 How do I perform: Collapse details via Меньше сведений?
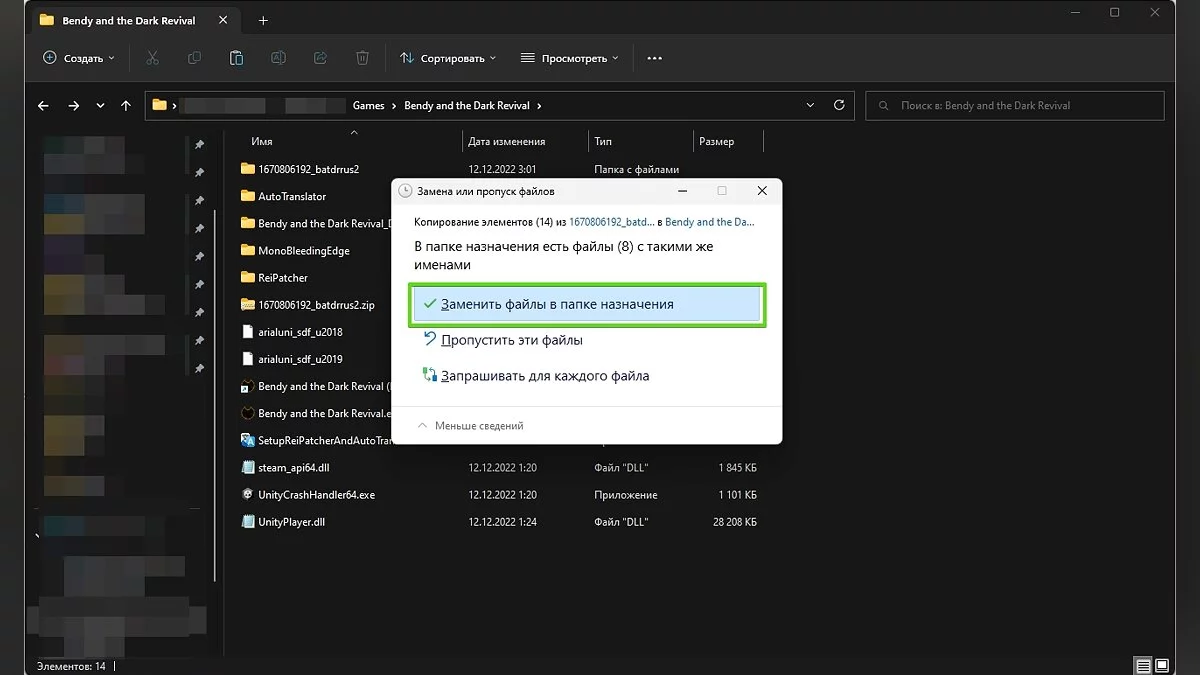point(470,426)
